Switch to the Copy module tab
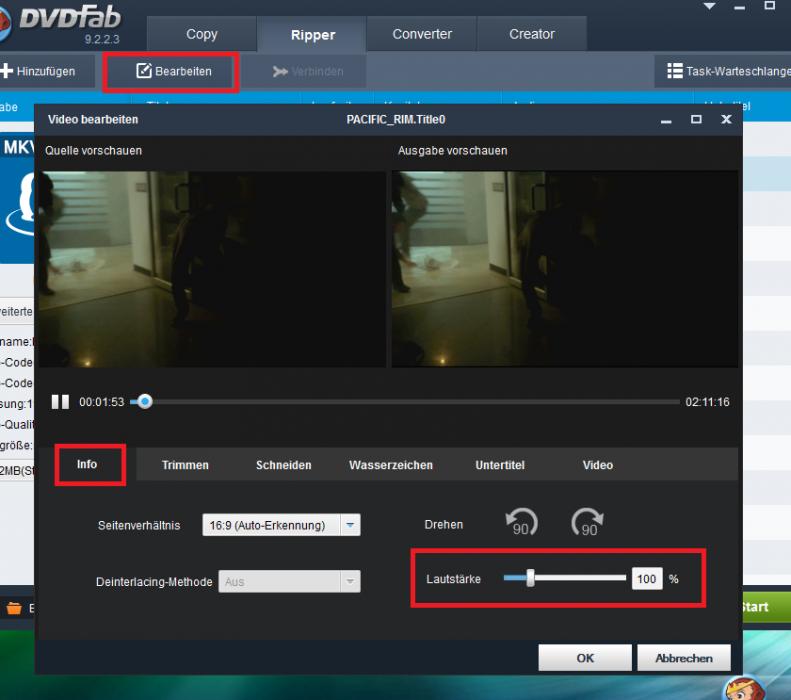The image size is (791, 700). (202, 34)
